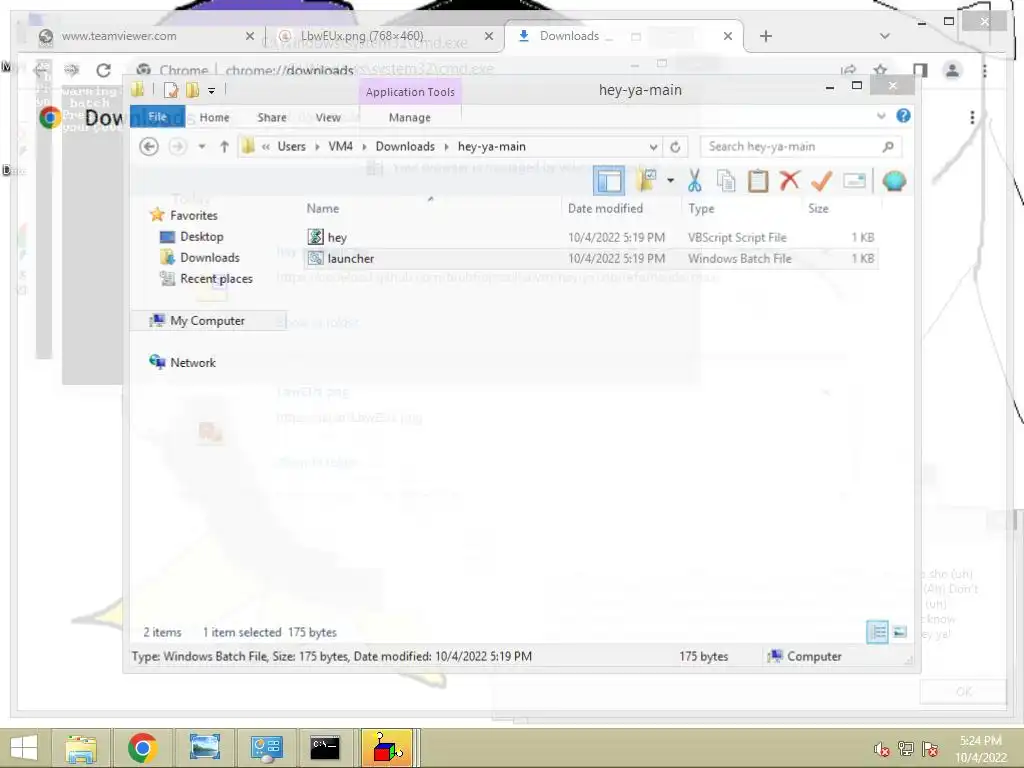Click the teal shell globe toolbar icon
Image resolution: width=1024 pixels, height=768 pixels.
pos(894,181)
